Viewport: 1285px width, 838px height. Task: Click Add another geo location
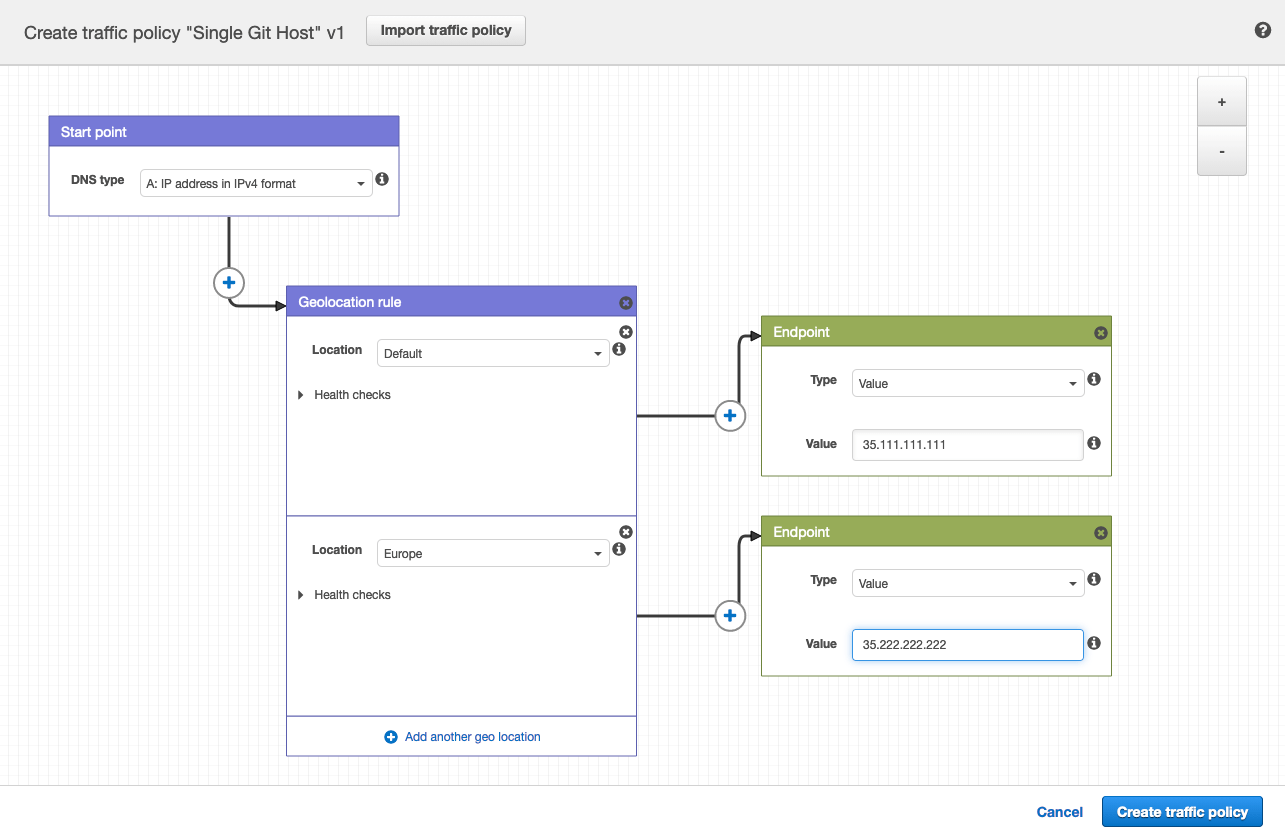point(461,736)
